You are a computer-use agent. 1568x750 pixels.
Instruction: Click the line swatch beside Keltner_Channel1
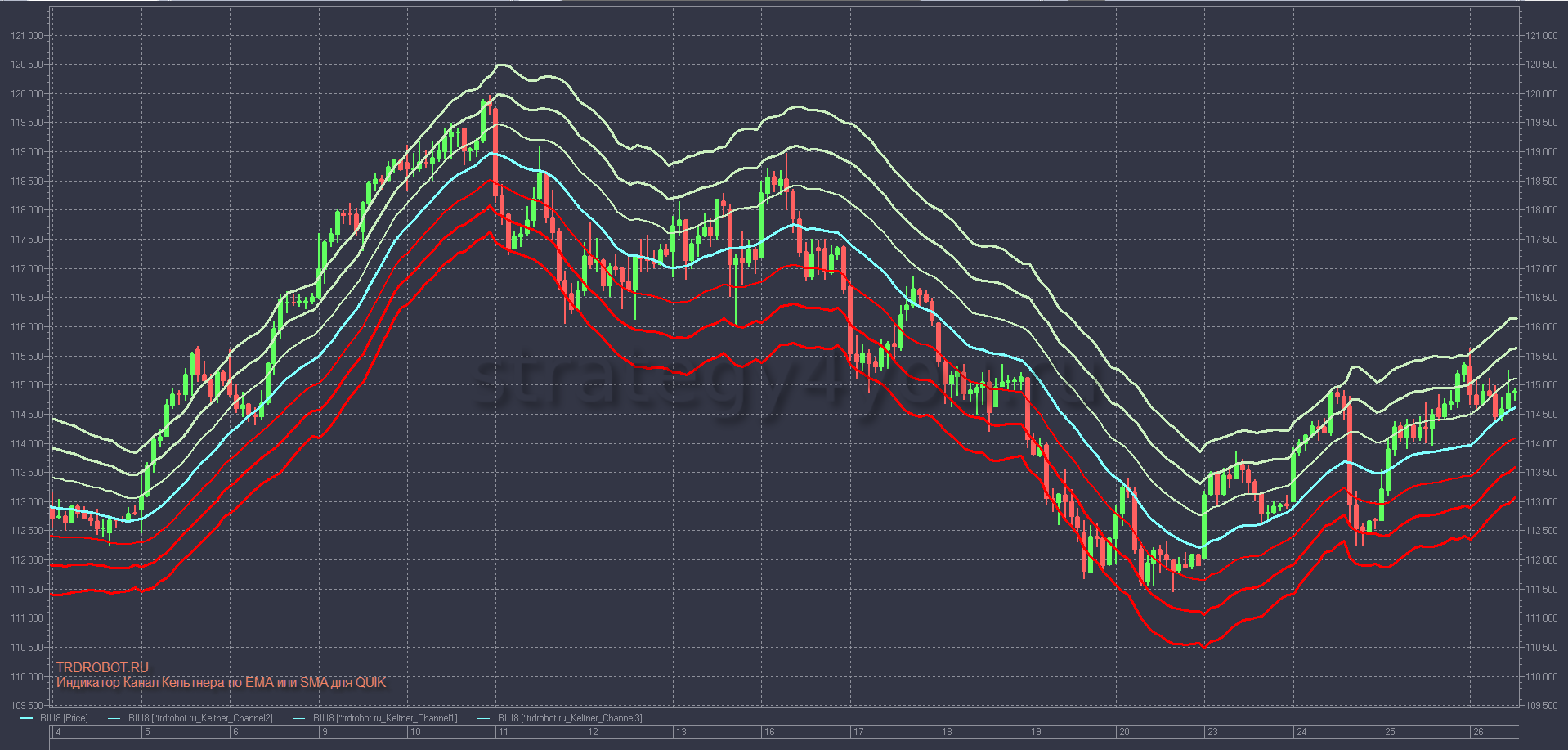298,718
